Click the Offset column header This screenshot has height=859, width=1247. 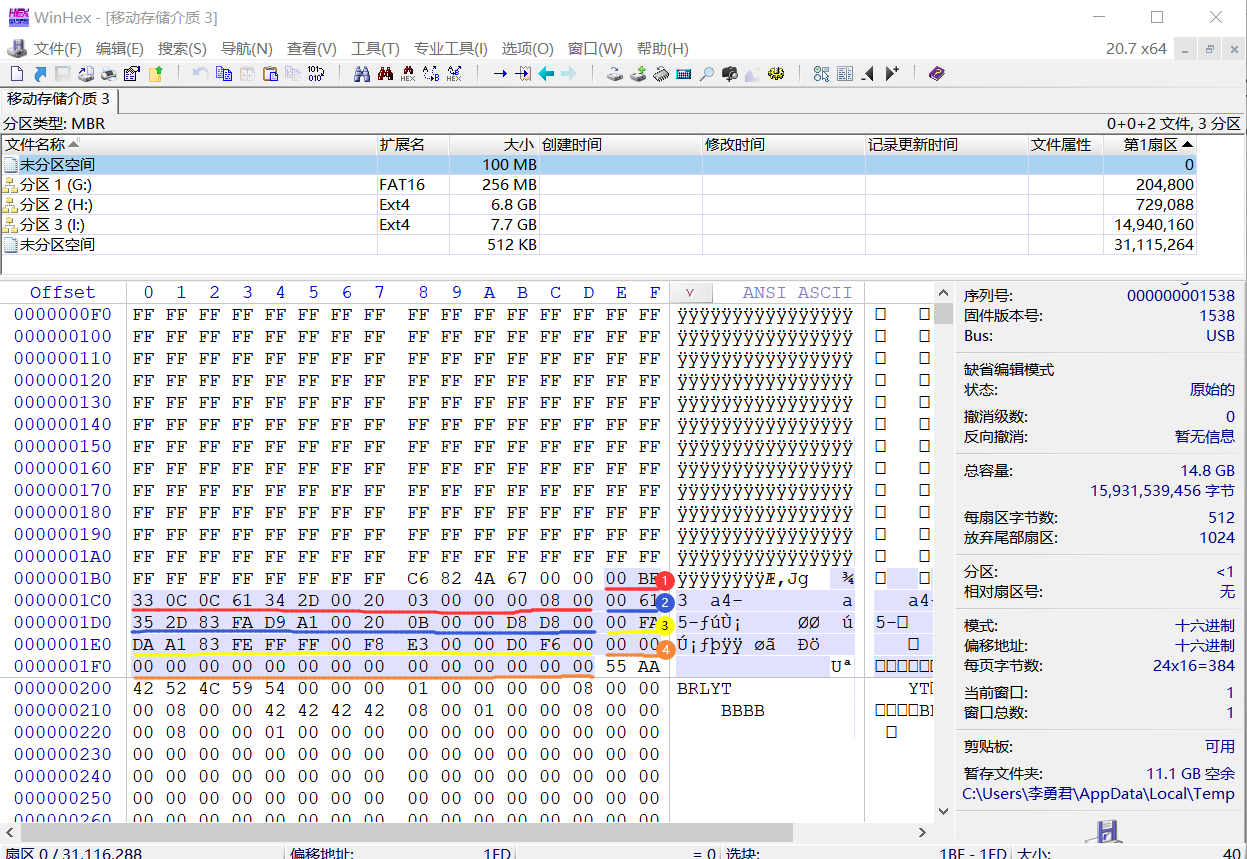pos(62,293)
